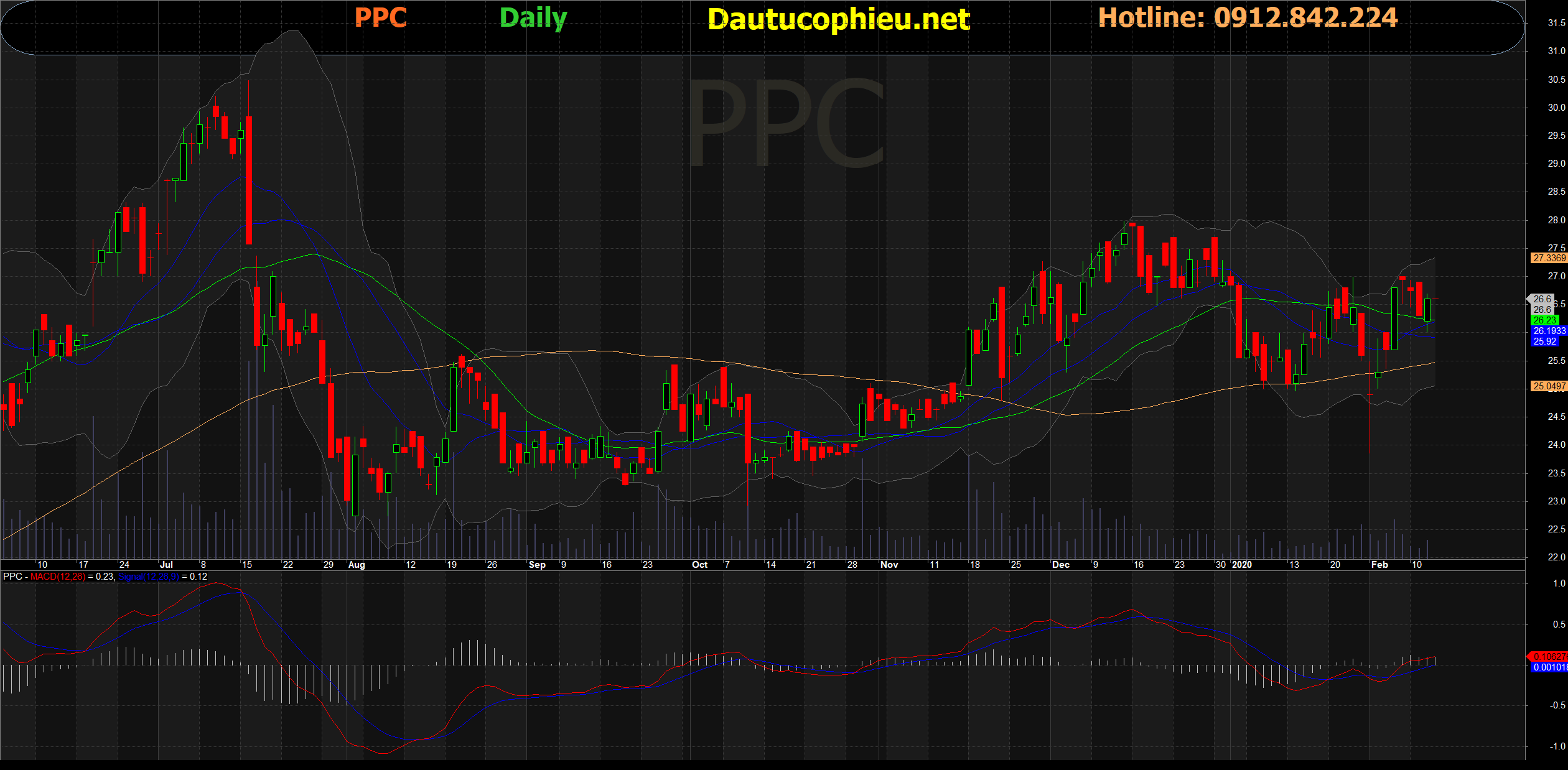Click the blue 26.1933 price label

[x=1549, y=331]
